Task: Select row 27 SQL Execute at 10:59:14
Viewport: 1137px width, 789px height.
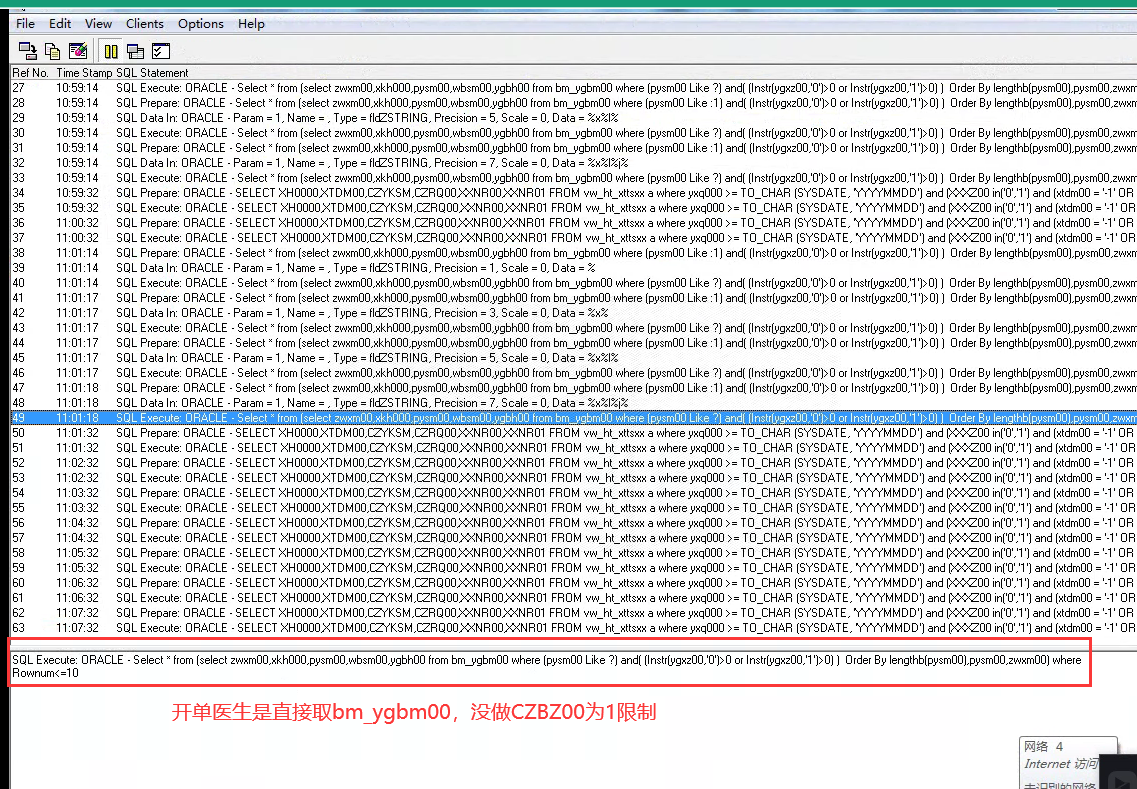Action: 574,88
